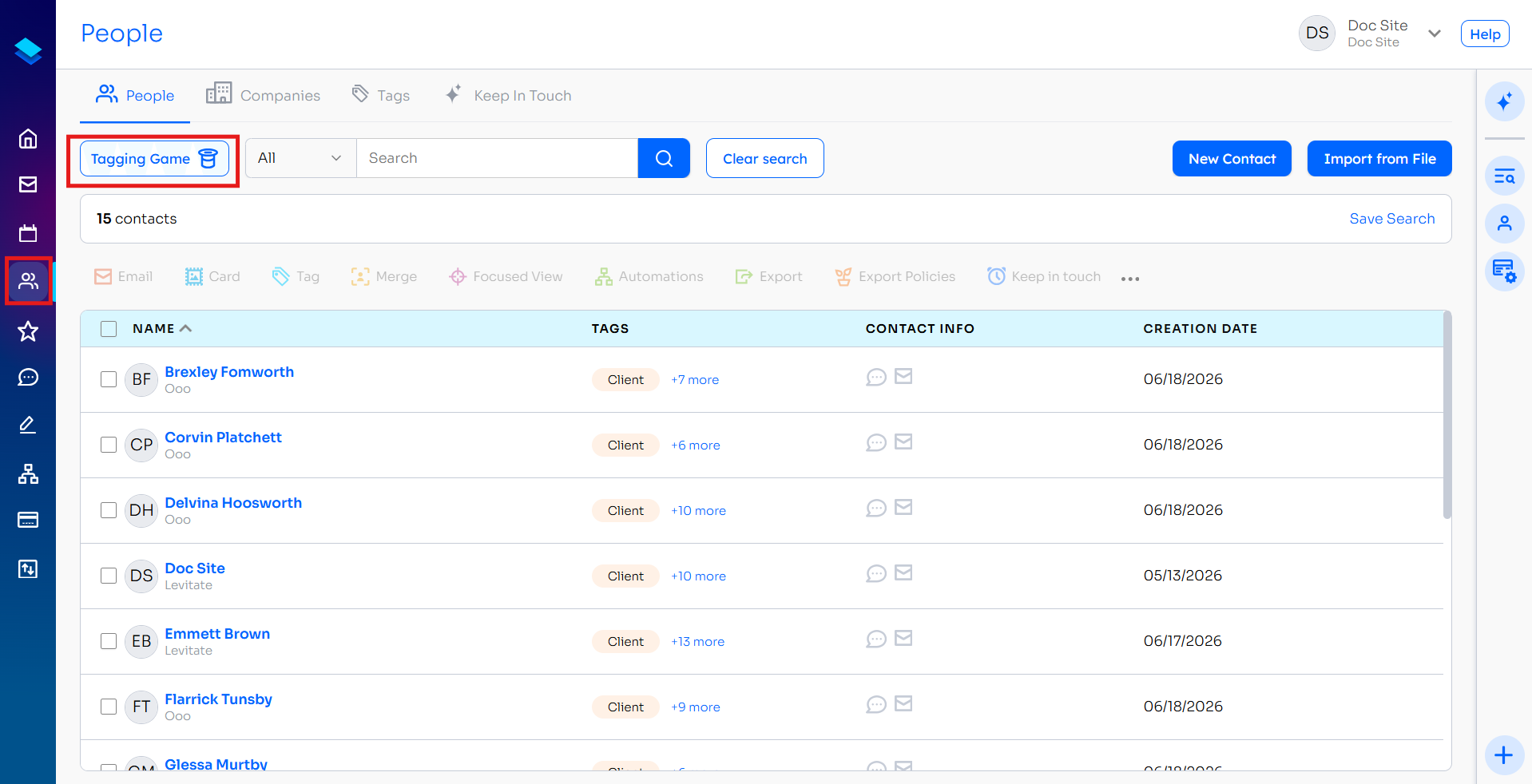1532x784 pixels.
Task: Check the box for Flarrick Tunsby
Action: point(109,707)
